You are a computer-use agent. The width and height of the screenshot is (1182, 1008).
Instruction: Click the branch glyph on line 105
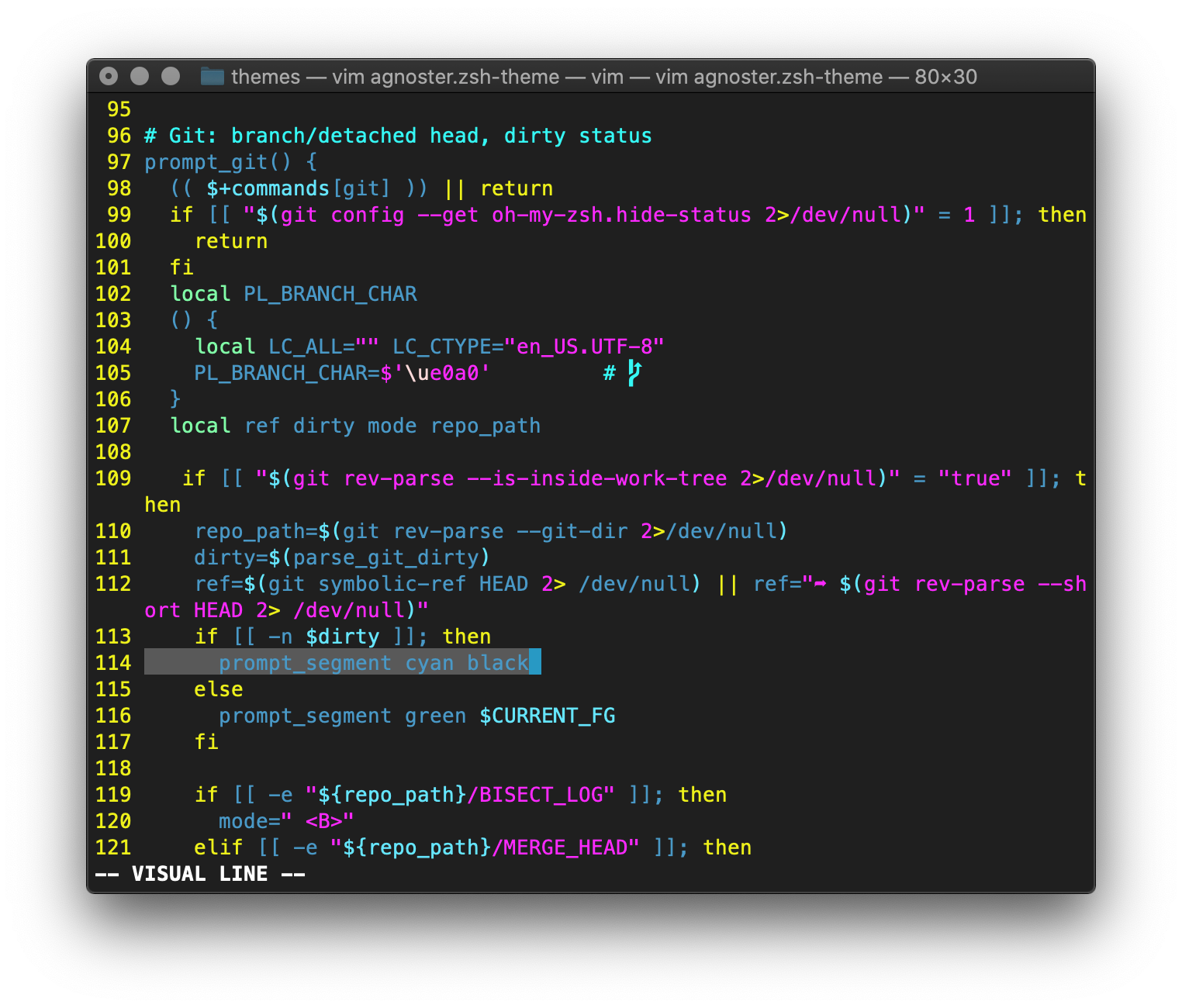click(x=634, y=373)
